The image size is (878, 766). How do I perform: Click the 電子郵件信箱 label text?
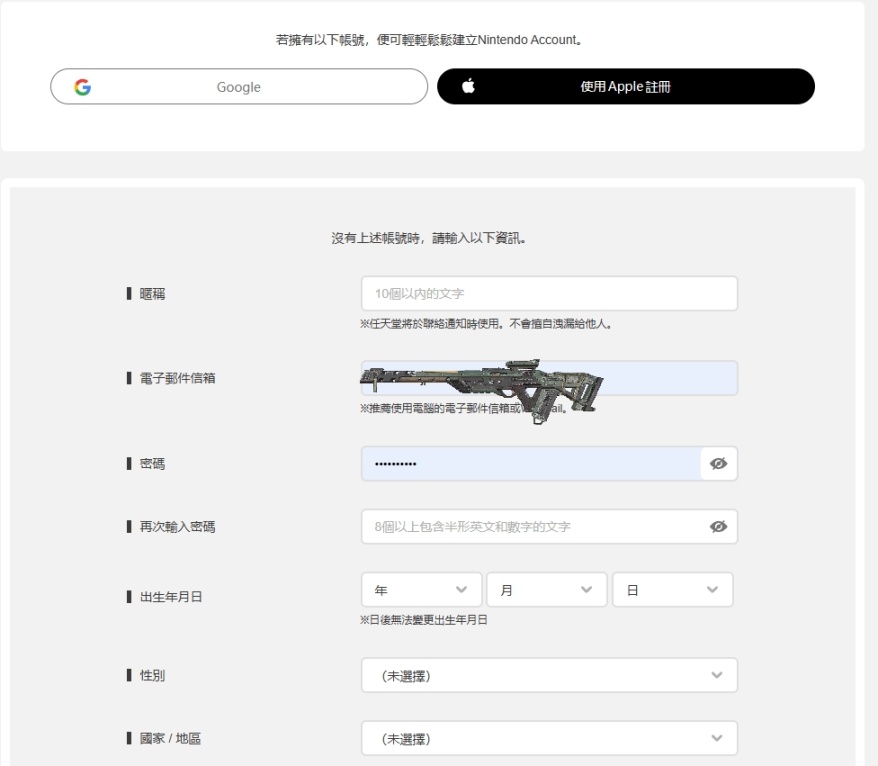[178, 379]
